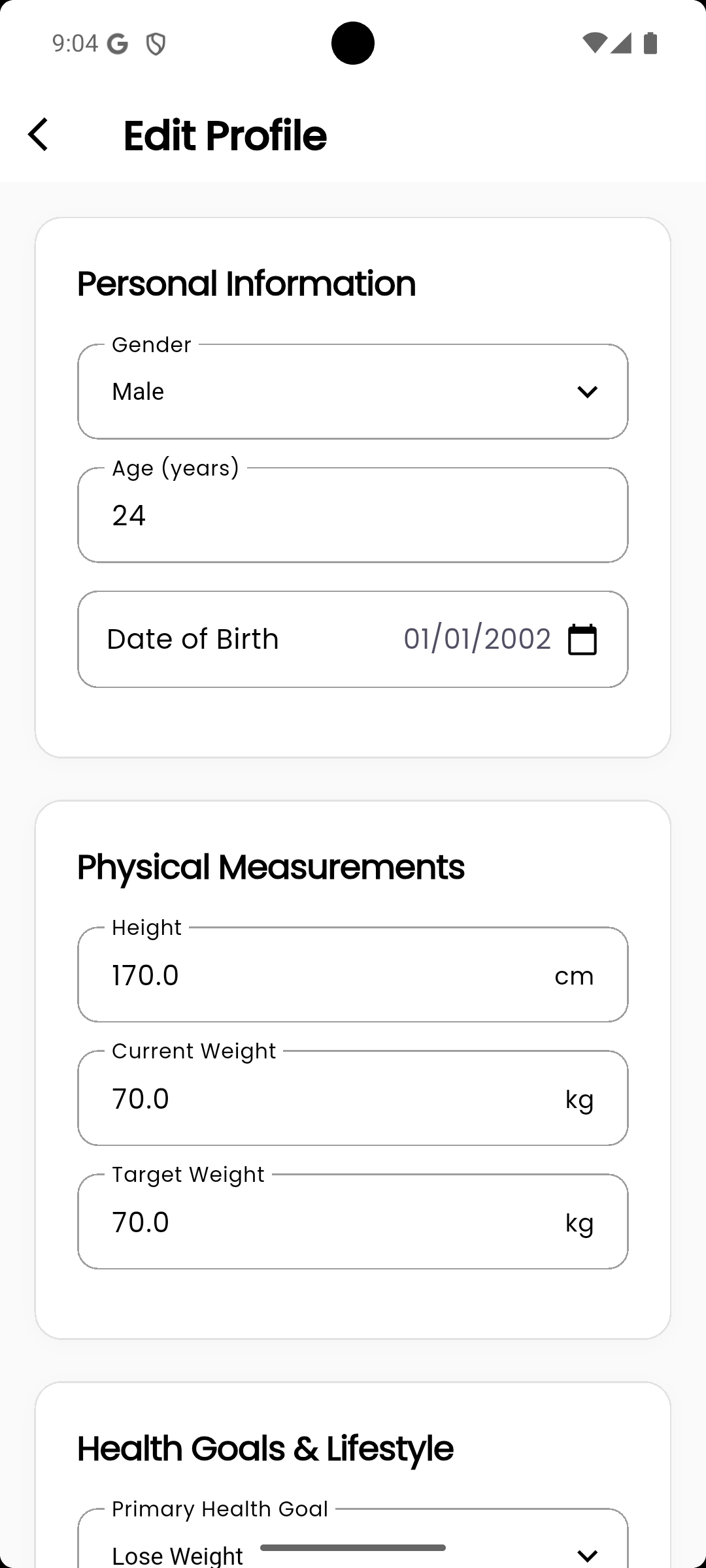The height and width of the screenshot is (1568, 706).
Task: Edit the Age (years) field
Action: (353, 515)
